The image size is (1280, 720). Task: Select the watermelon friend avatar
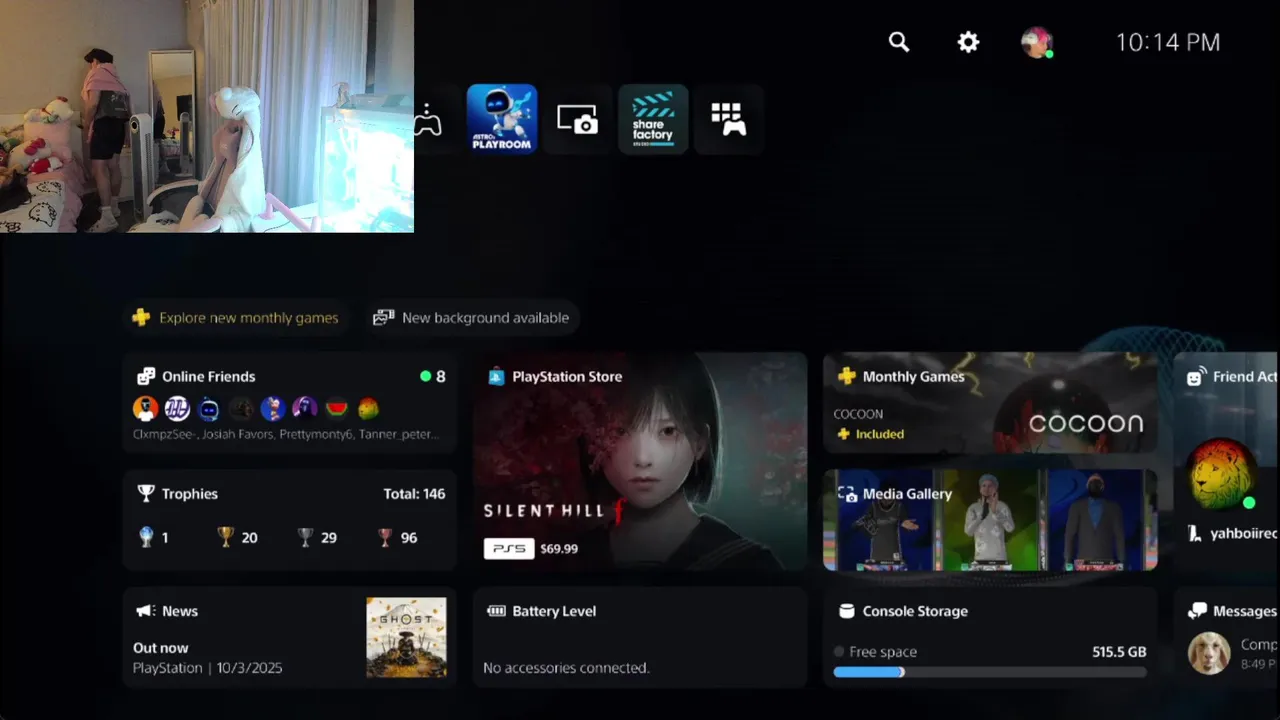click(x=337, y=408)
